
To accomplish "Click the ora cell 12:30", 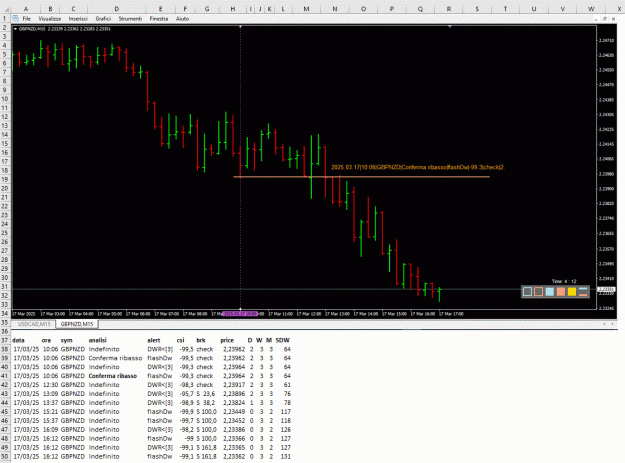I will pyautogui.click(x=51, y=385).
